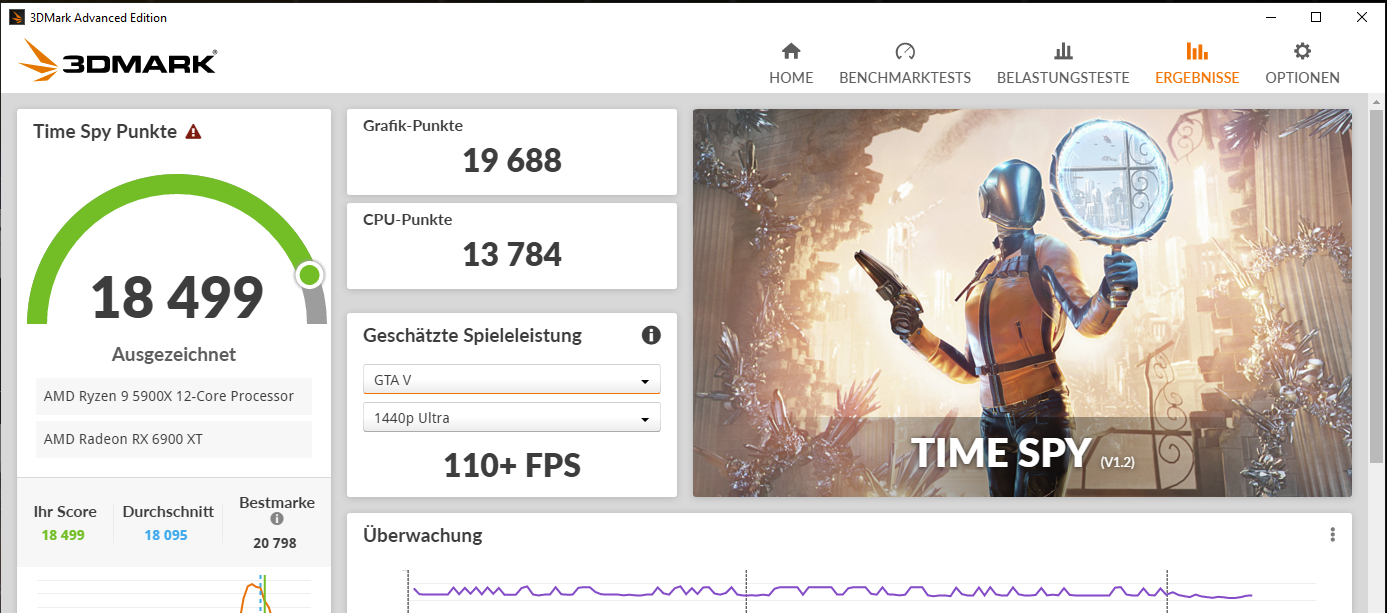This screenshot has width=1387, height=613.
Task: Click the Überwachung panel heading
Action: [x=422, y=535]
